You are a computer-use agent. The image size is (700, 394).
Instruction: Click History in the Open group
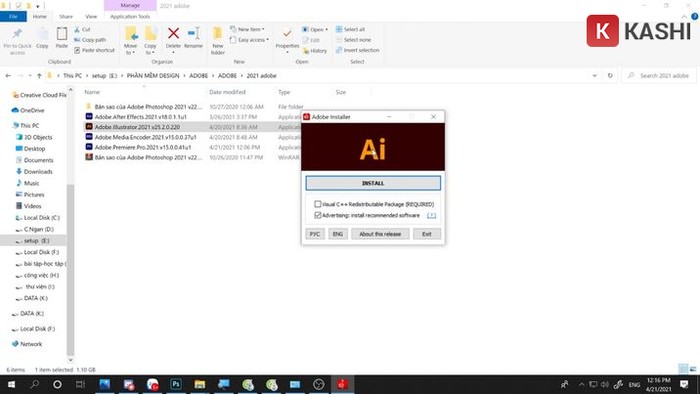tap(315, 51)
